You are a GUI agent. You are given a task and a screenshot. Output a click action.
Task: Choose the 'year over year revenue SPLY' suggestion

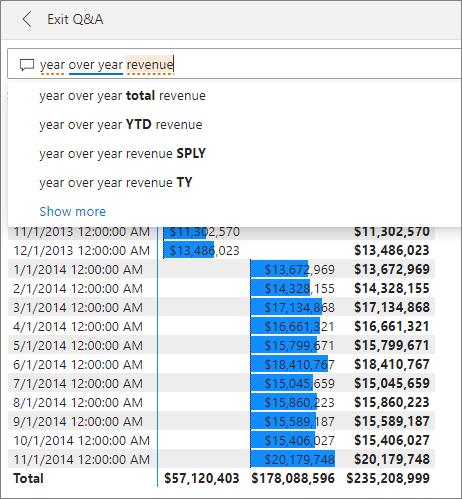click(123, 154)
